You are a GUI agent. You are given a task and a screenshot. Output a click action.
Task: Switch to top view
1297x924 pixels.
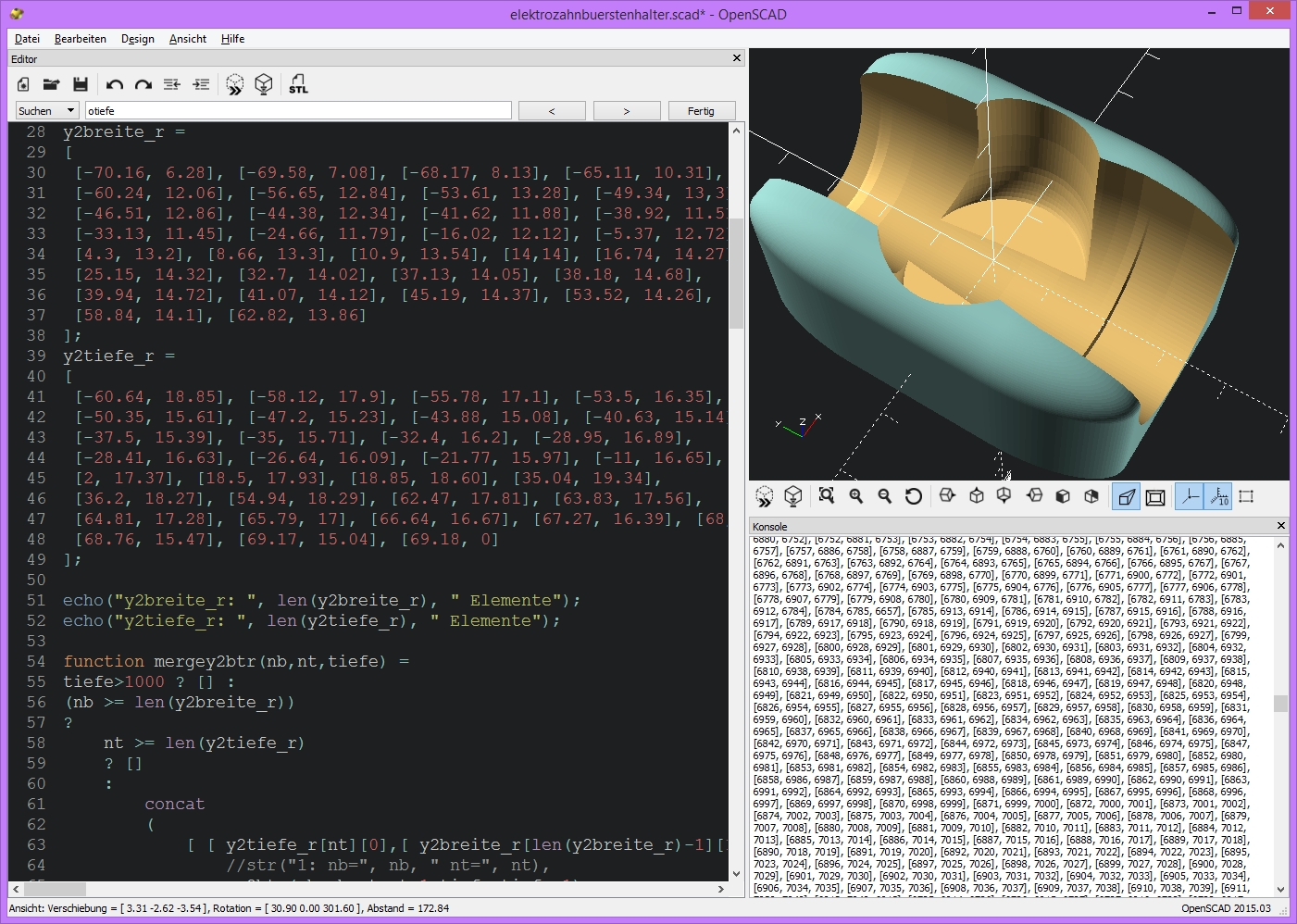click(x=977, y=497)
